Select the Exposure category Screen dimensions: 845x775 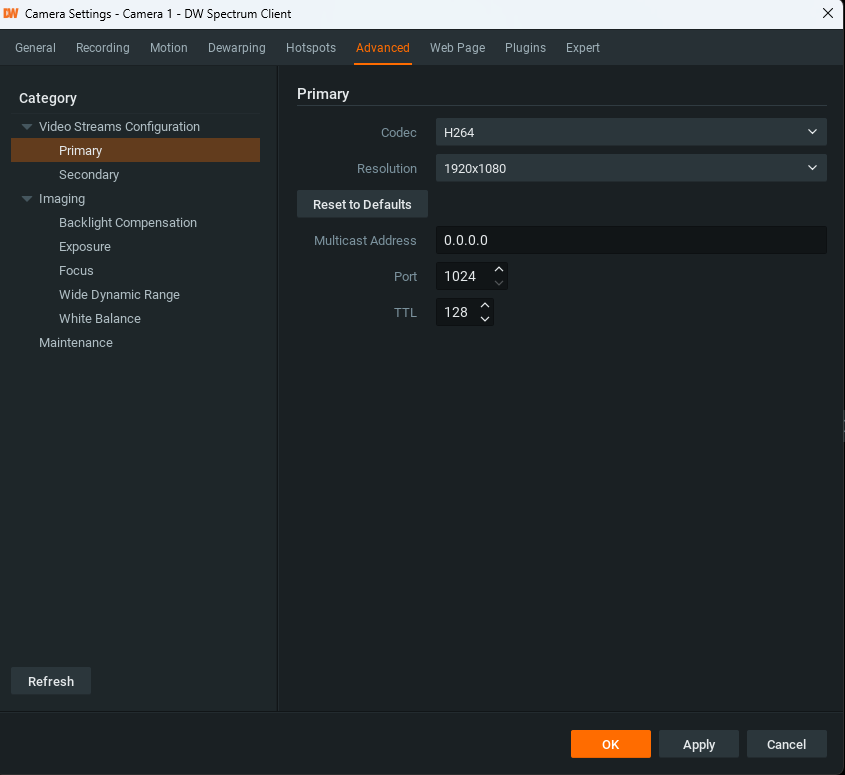(84, 246)
